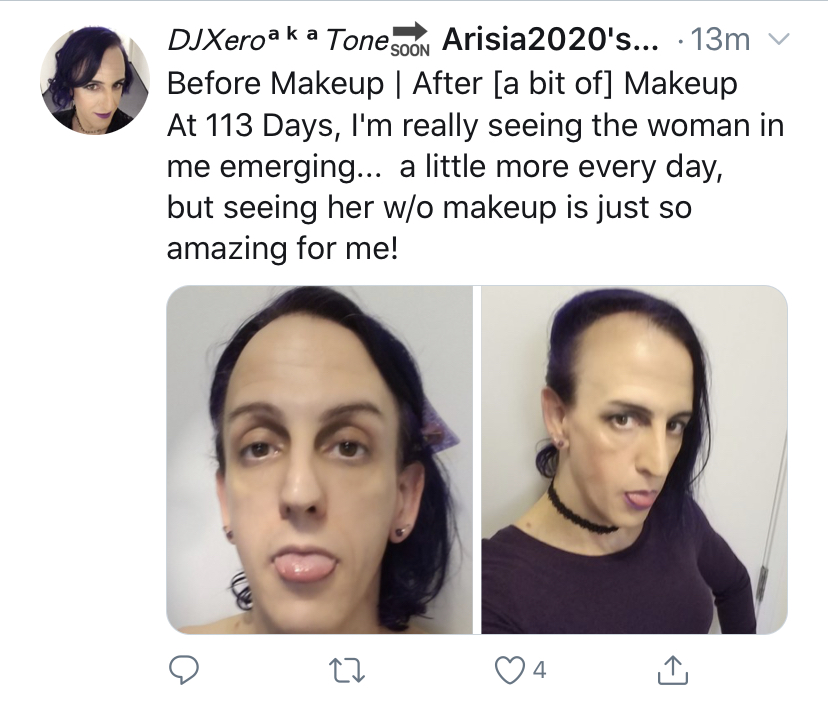Click the like count number 4
The width and height of the screenshot is (828, 705).
(539, 670)
